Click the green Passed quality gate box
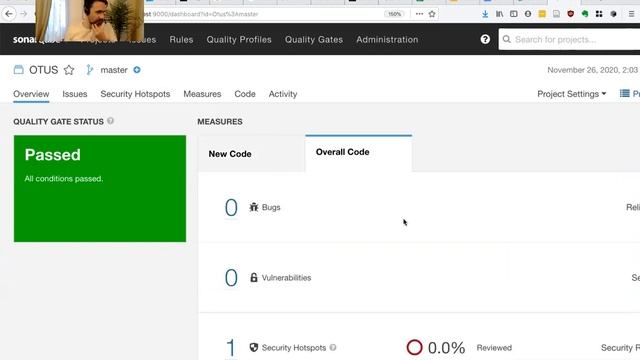This screenshot has width=640, height=360. pyautogui.click(x=100, y=189)
